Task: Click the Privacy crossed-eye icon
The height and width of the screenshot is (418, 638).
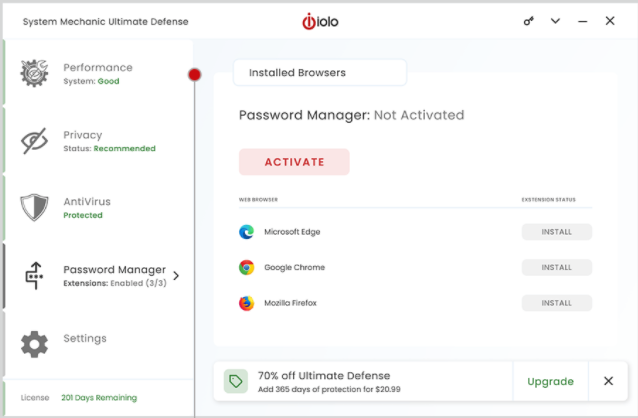Action: (x=35, y=141)
